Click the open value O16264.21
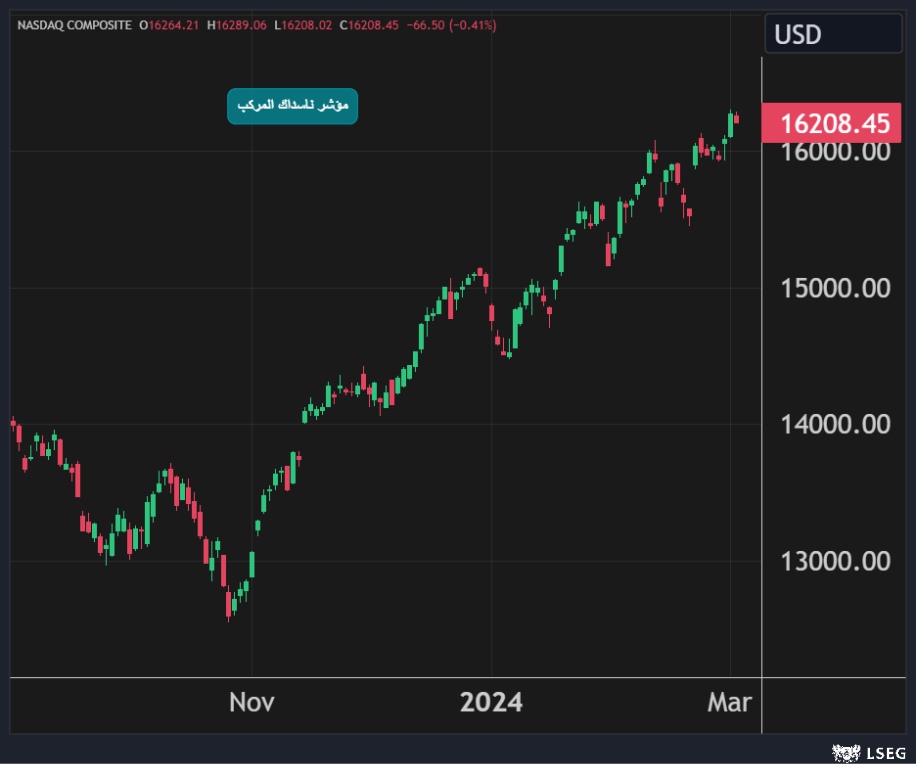Screen dimensions: 916x764 pos(170,24)
